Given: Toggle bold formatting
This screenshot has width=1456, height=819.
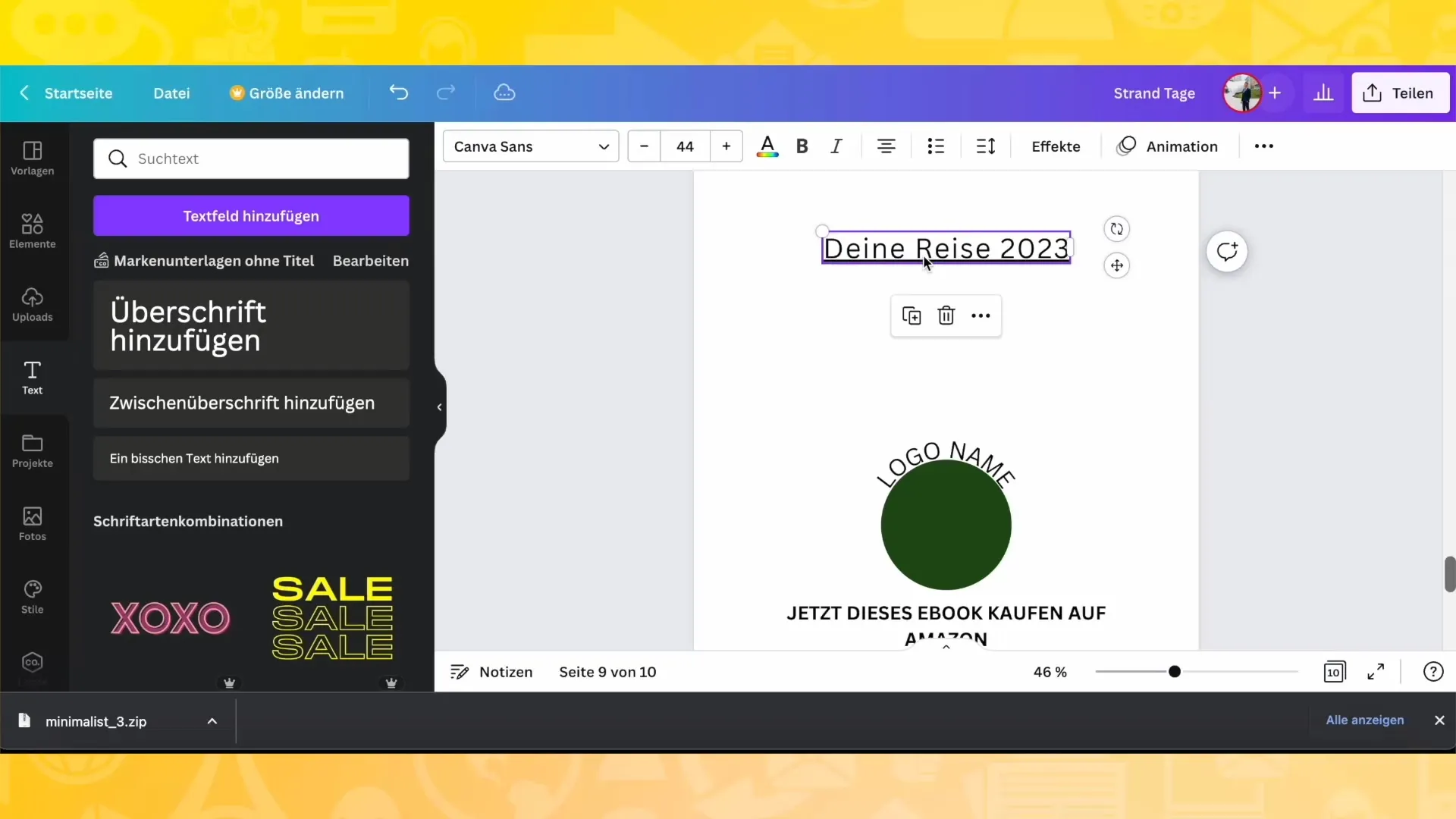Looking at the screenshot, I should 802,146.
